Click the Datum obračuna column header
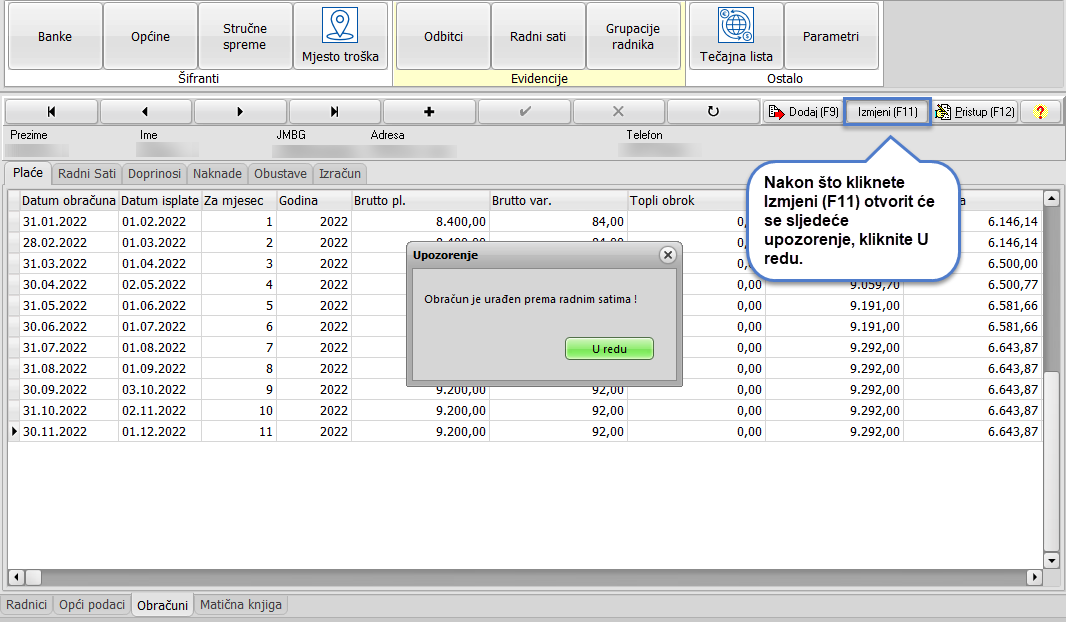 [69, 201]
